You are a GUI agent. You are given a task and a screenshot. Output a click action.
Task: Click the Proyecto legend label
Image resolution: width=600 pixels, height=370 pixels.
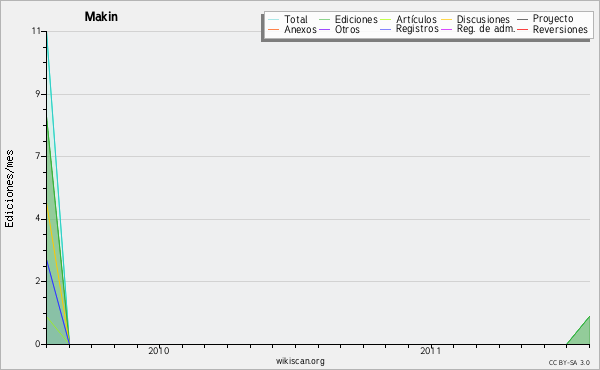coord(553,18)
